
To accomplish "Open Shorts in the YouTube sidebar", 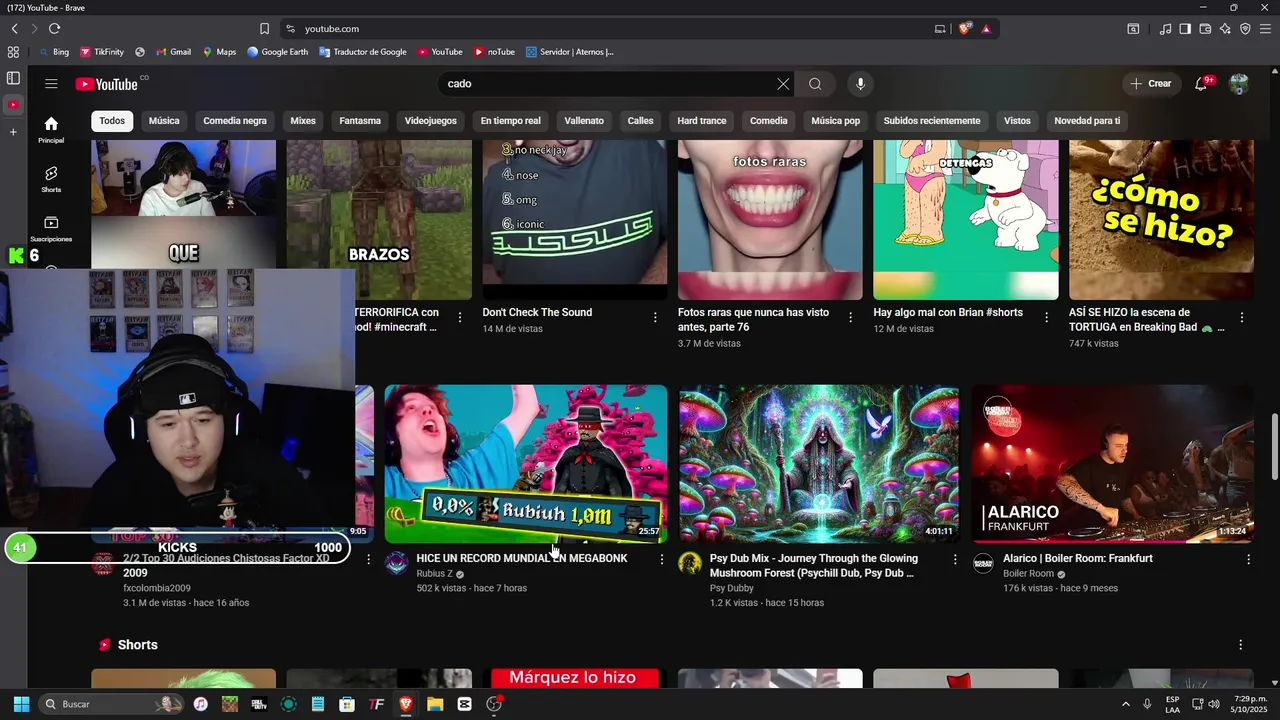I will pyautogui.click(x=51, y=179).
